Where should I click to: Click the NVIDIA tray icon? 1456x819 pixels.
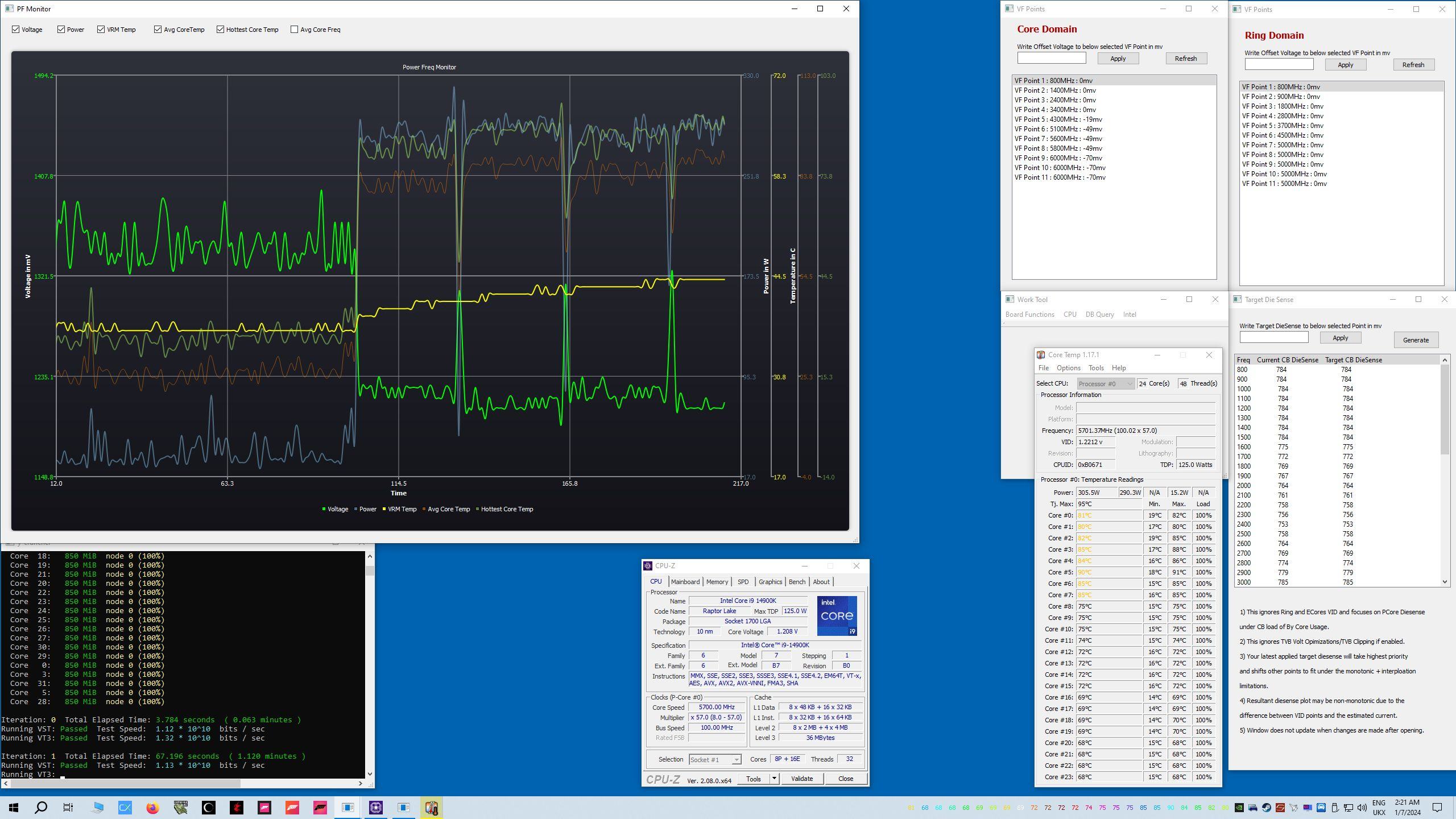pyautogui.click(x=1239, y=808)
